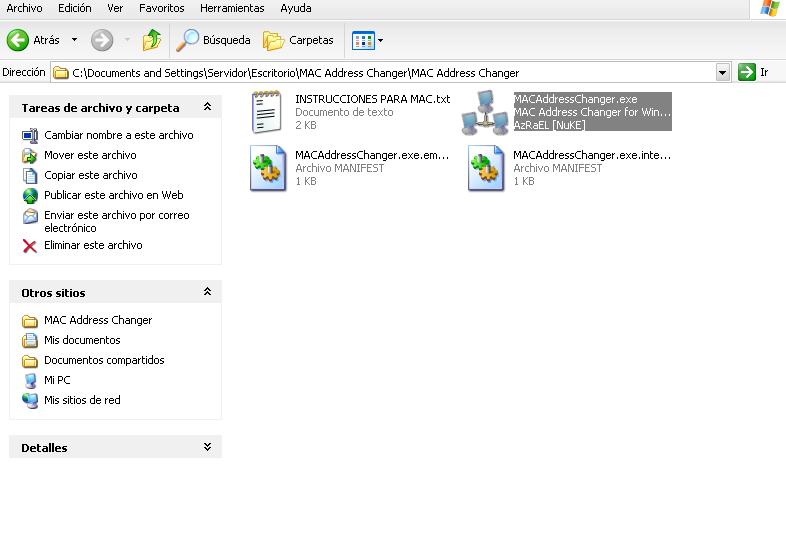The height and width of the screenshot is (543, 786).
Task: Select the MACAddressChanger.exe.em... manifest icon
Action: click(x=268, y=168)
